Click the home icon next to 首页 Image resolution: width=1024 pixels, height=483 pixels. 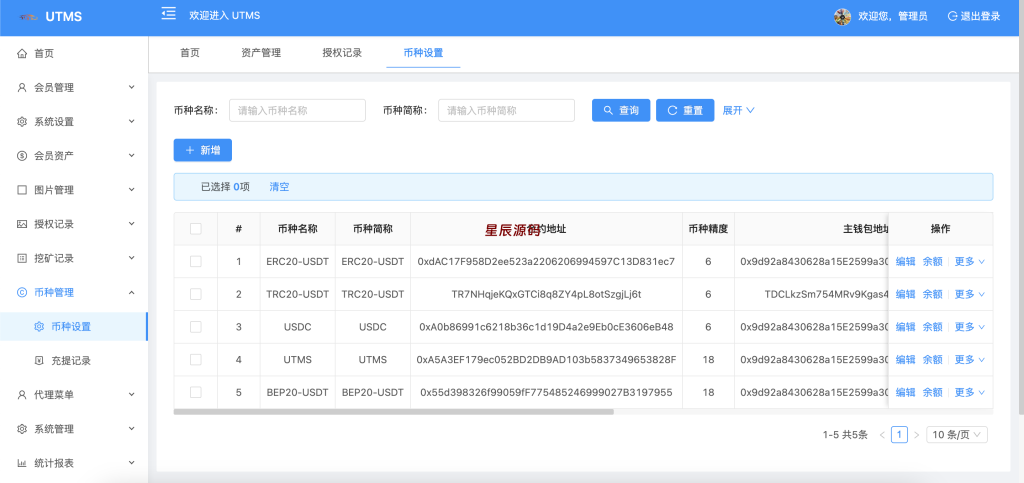(x=22, y=54)
